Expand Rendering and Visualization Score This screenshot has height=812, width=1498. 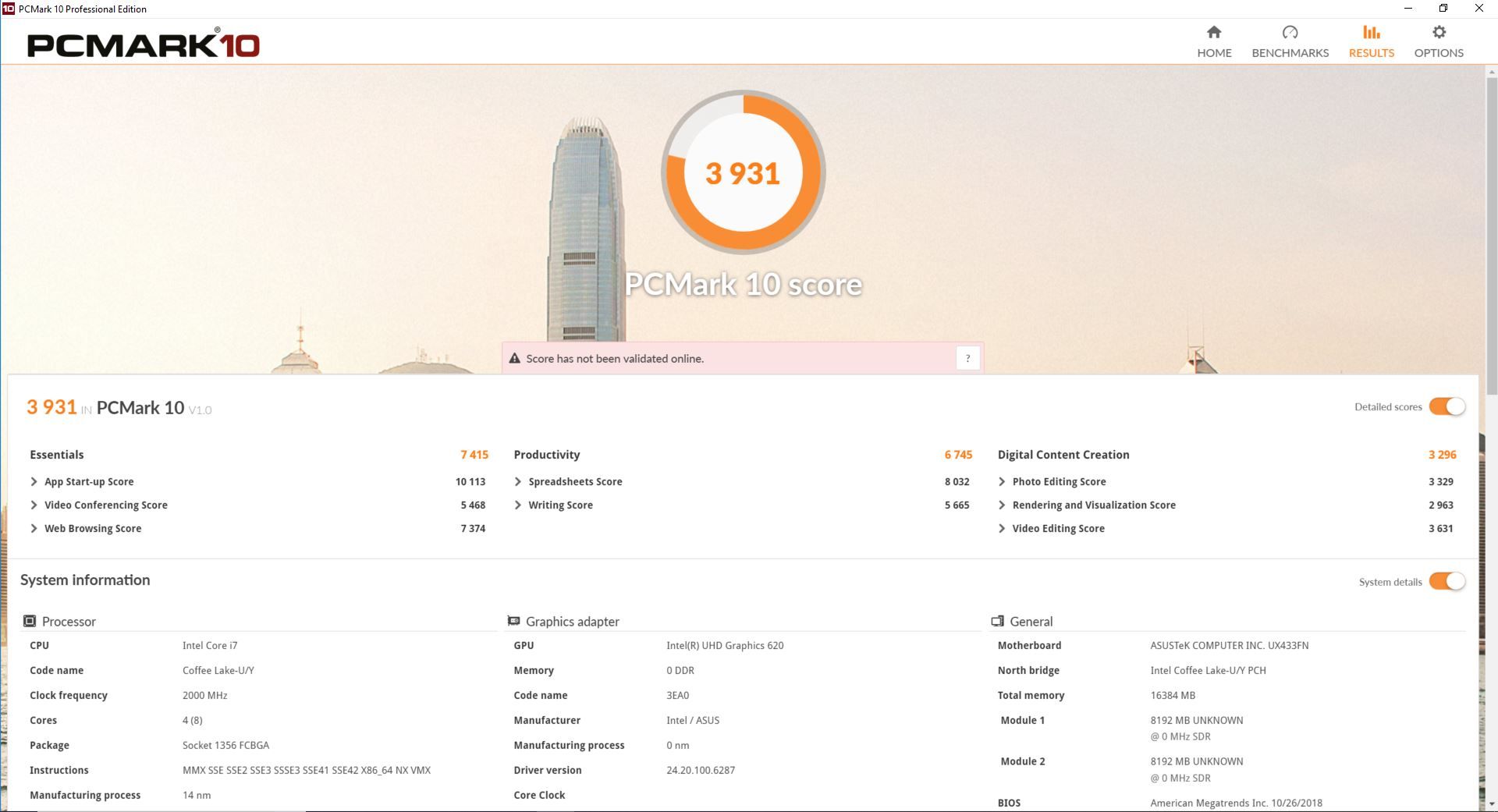coord(1002,505)
